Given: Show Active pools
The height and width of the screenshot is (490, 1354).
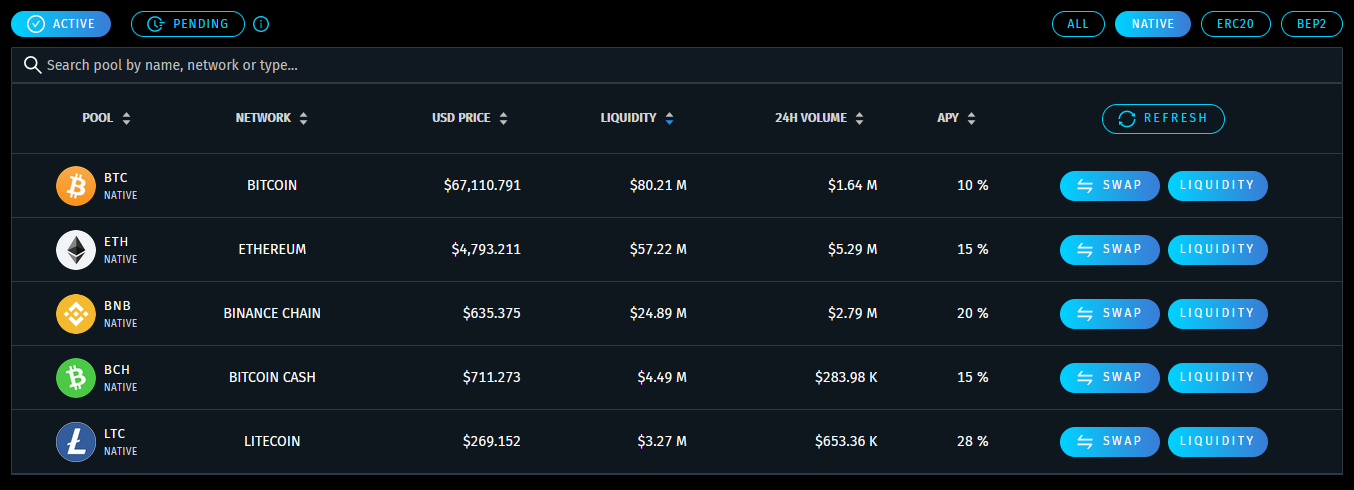Looking at the screenshot, I should point(61,24).
